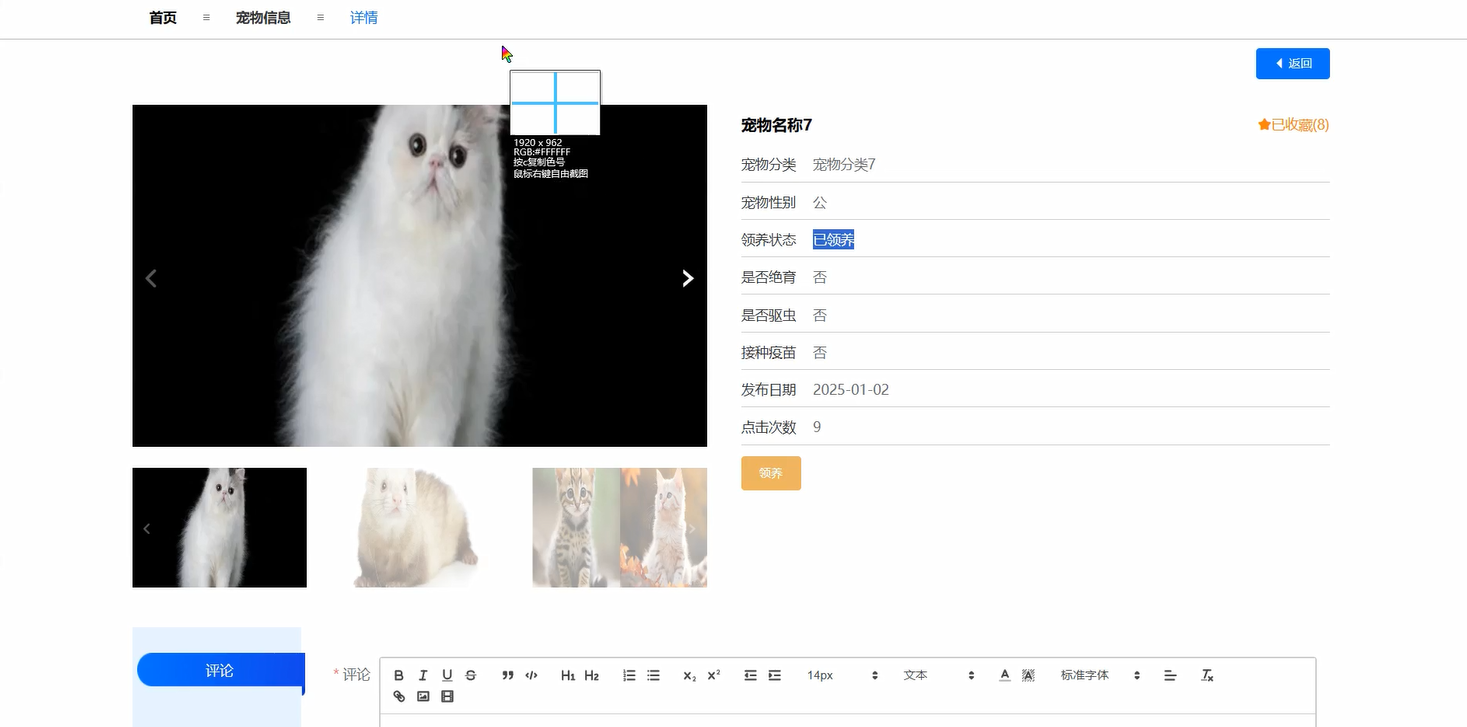This screenshot has width=1467, height=727.
Task: Open the 标准字体 font family dropdown
Action: tap(1085, 675)
